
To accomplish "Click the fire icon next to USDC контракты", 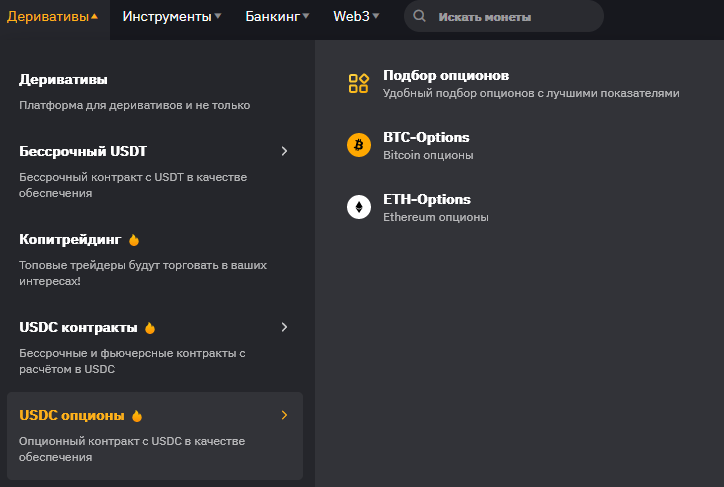I will tap(150, 328).
